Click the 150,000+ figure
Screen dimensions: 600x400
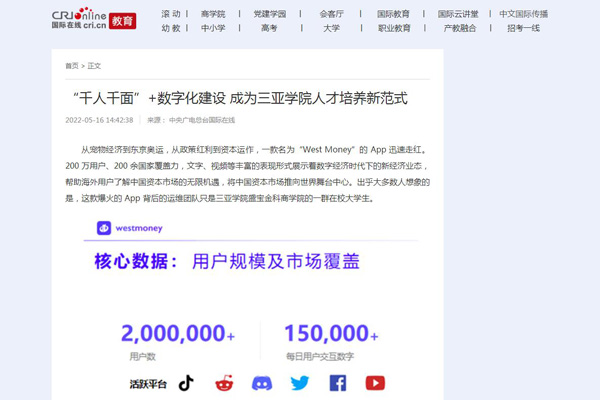pyautogui.click(x=331, y=333)
